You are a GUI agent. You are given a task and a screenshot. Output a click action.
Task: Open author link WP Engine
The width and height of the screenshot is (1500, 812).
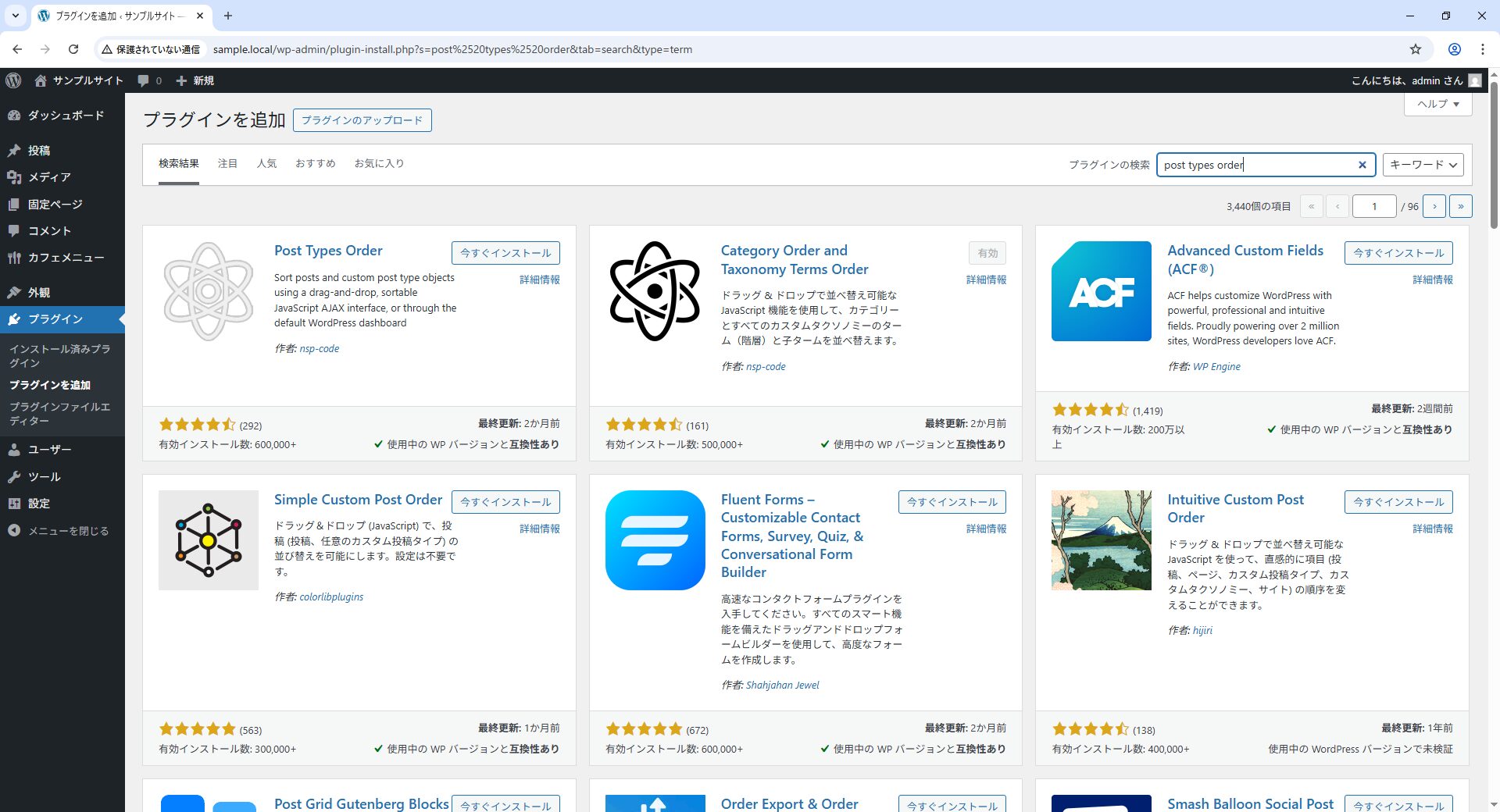click(x=1216, y=367)
